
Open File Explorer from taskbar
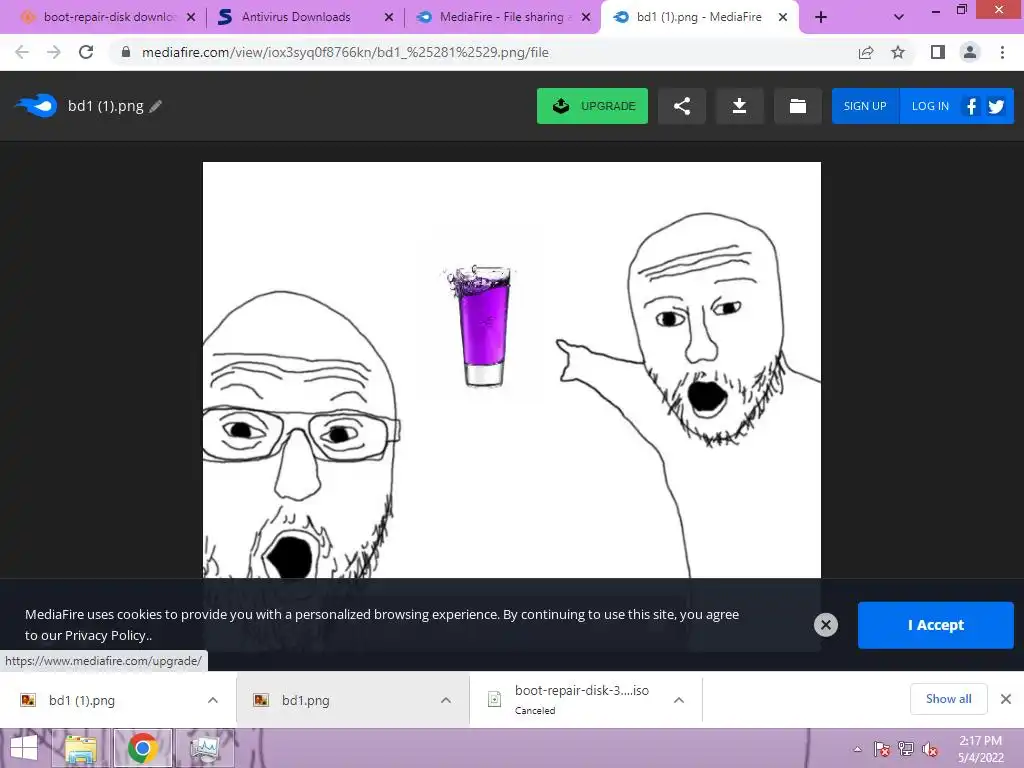tap(81, 748)
